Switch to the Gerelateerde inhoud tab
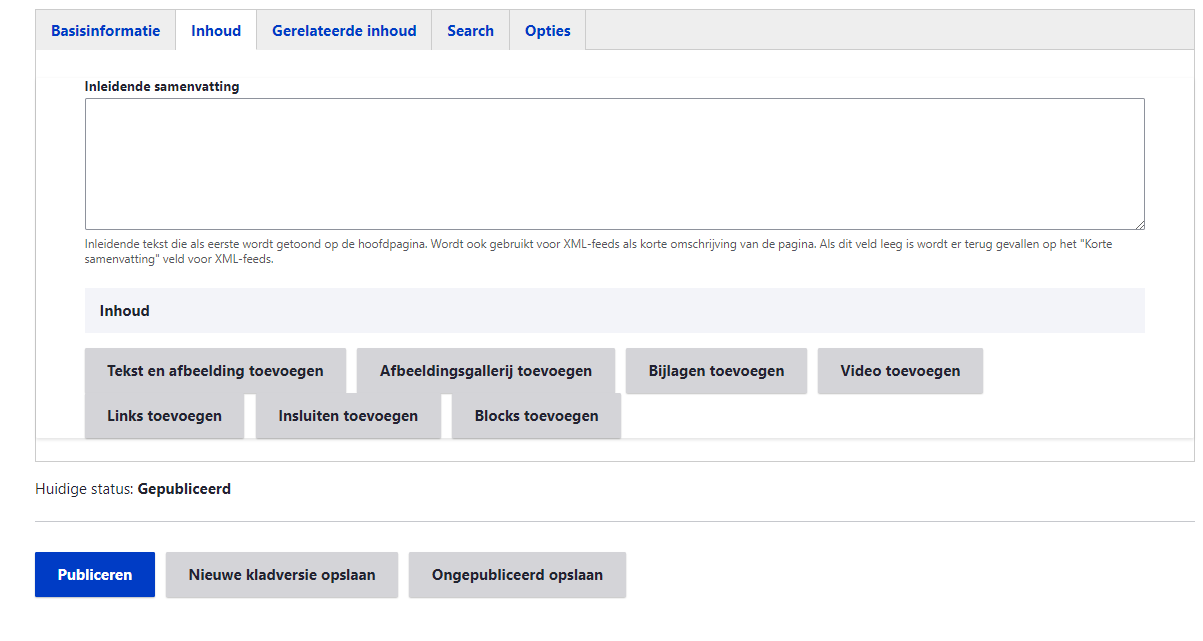The width and height of the screenshot is (1203, 641). [x=344, y=31]
